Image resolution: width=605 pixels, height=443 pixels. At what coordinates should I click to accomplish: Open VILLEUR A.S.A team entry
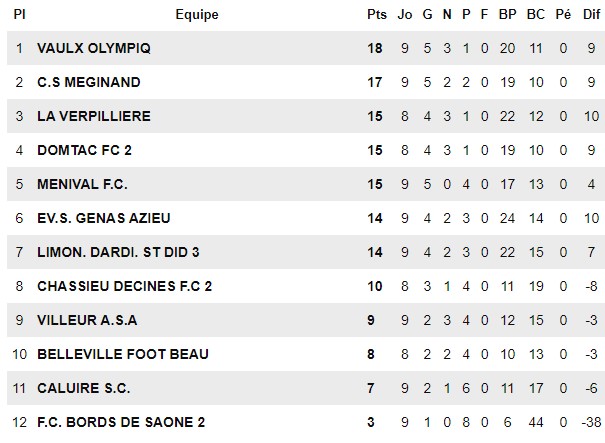tap(87, 320)
